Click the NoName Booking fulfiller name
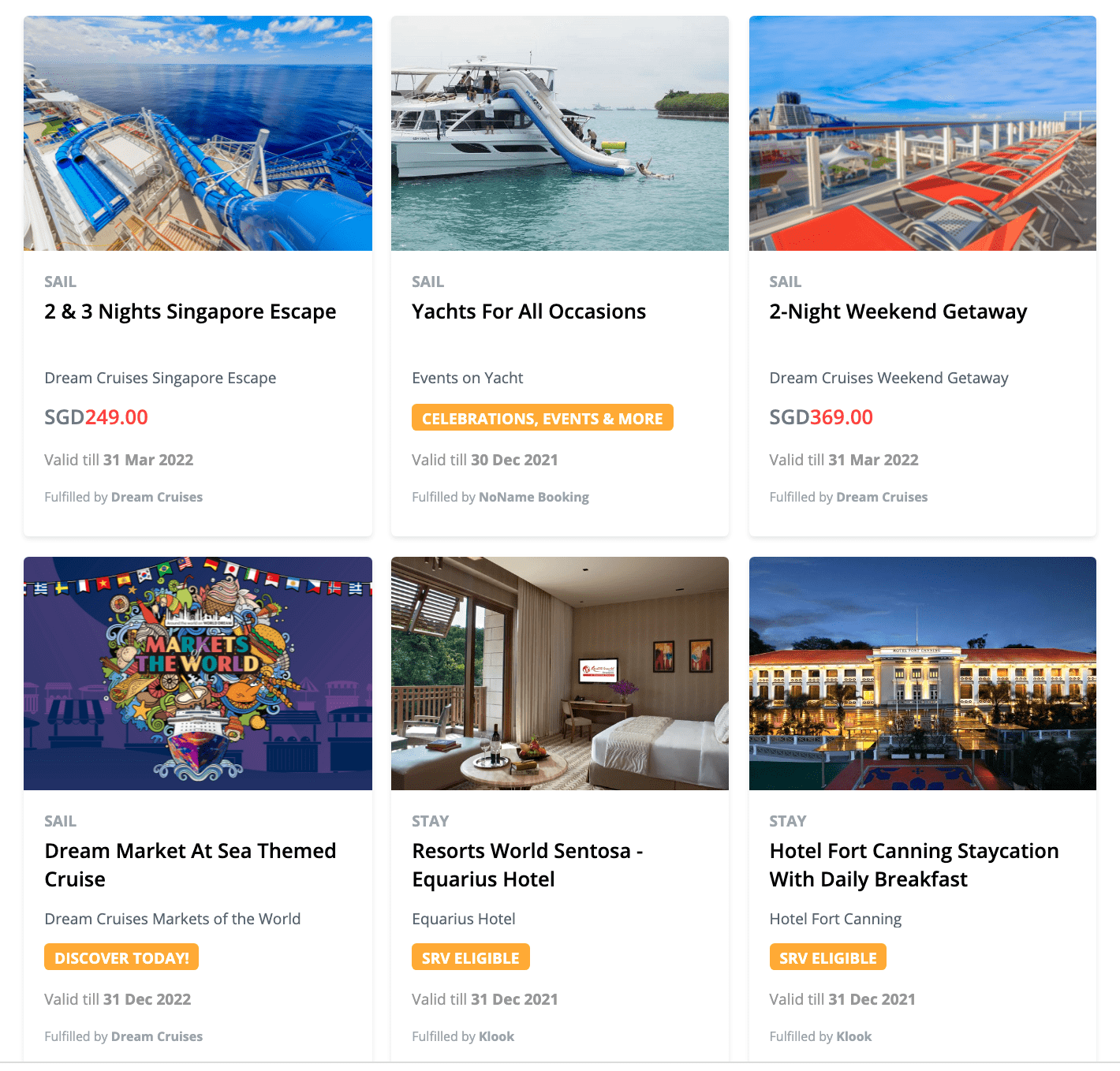The height and width of the screenshot is (1071, 1120). [x=534, y=497]
